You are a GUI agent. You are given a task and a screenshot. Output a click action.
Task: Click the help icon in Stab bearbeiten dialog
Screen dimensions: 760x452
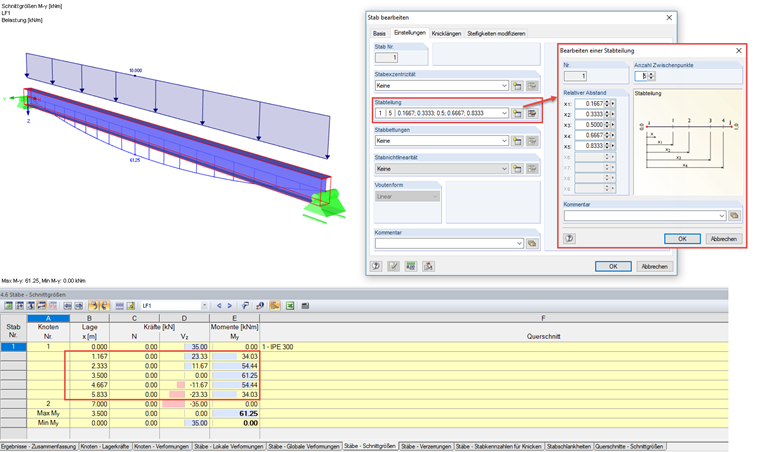pyautogui.click(x=376, y=266)
